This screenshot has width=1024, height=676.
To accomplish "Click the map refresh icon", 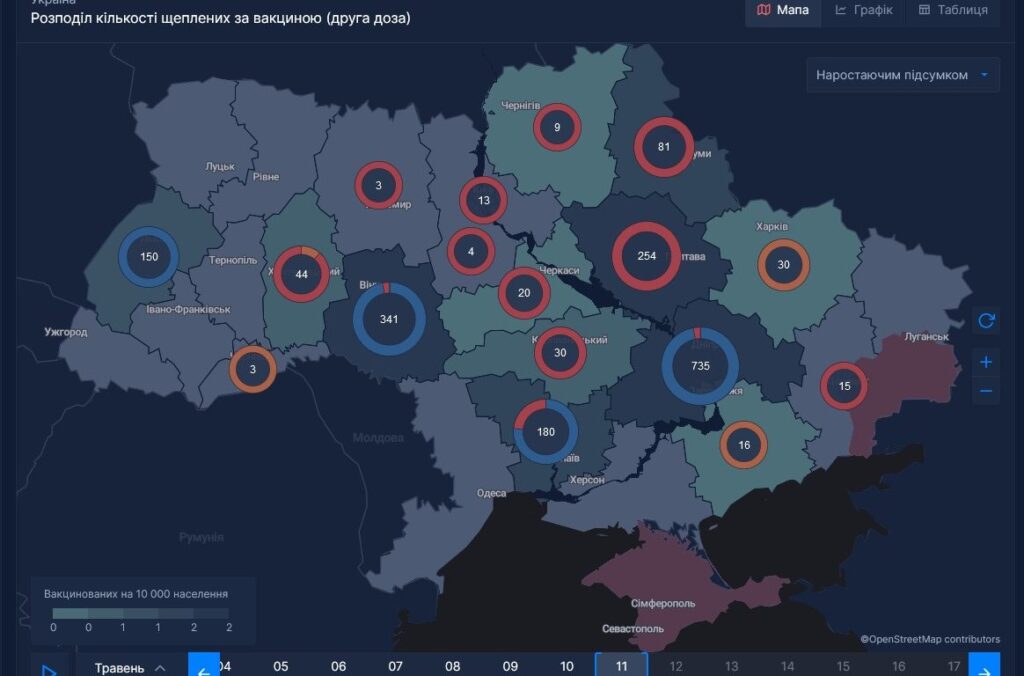I will 986,320.
